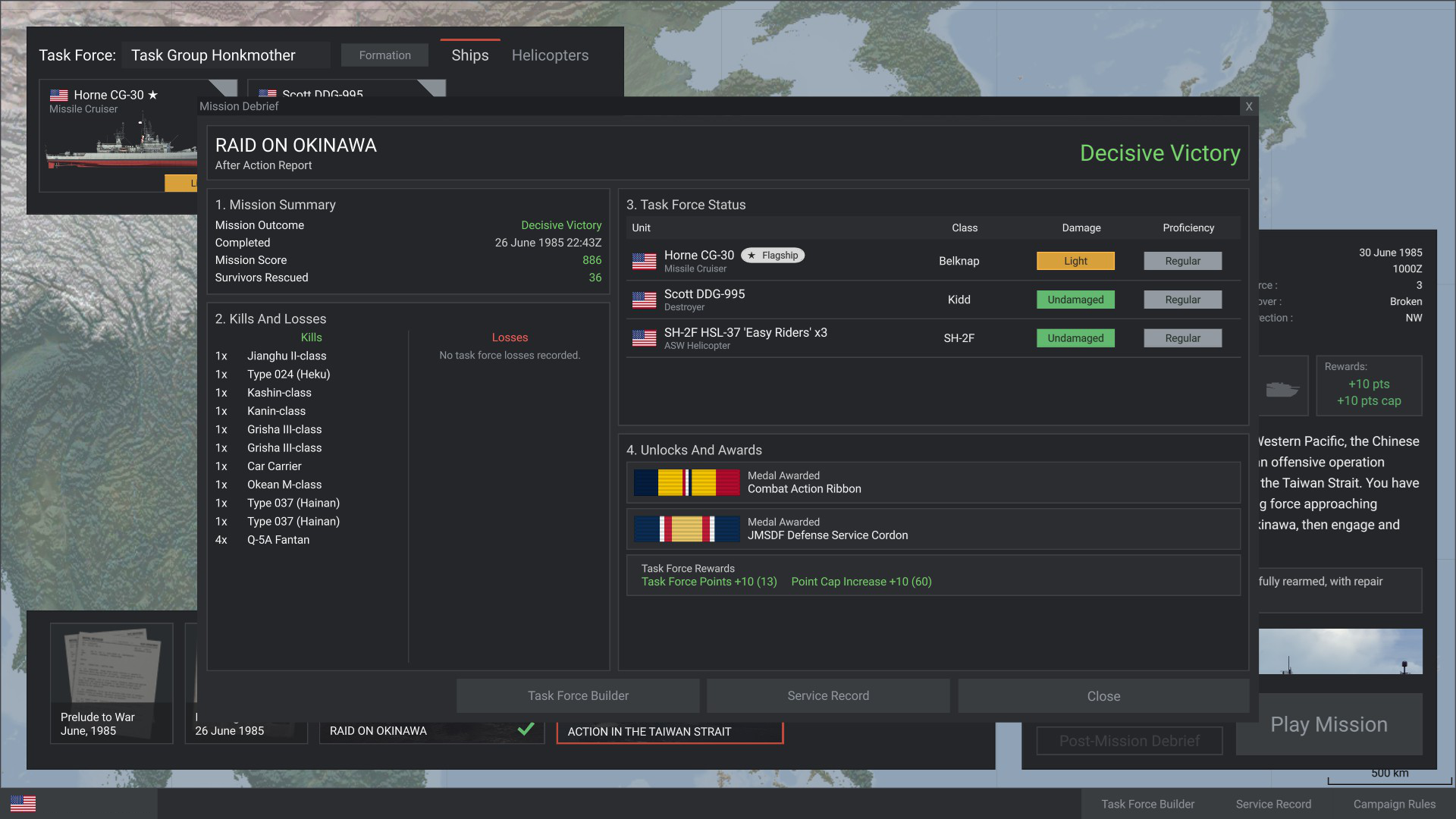Click the Combat Action Ribbon medal icon

(x=686, y=482)
